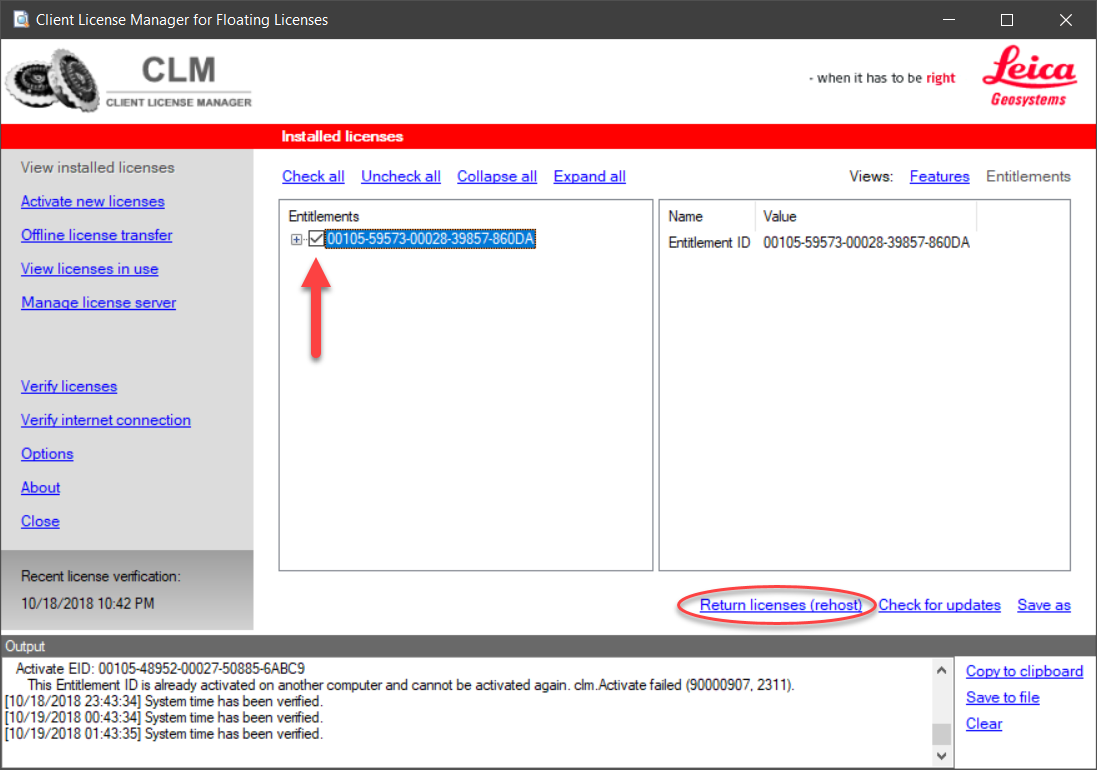
Task: Click the Close link in sidebar
Action: 40,521
